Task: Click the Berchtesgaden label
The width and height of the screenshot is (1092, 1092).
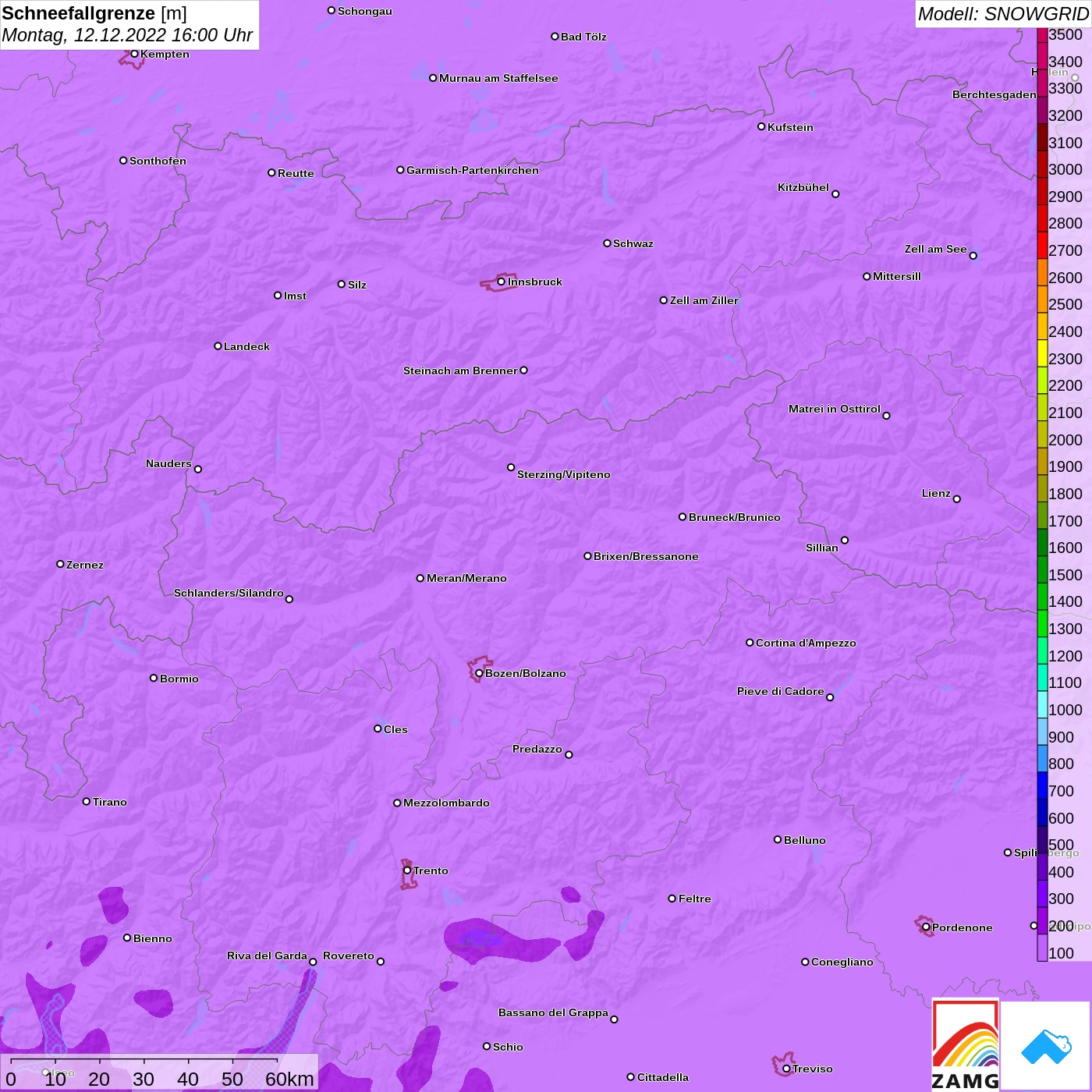Action: (x=994, y=94)
